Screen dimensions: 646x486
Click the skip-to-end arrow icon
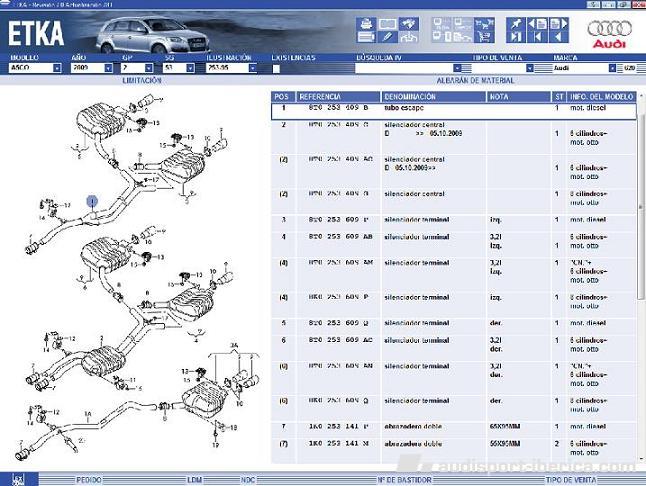[x=516, y=37]
